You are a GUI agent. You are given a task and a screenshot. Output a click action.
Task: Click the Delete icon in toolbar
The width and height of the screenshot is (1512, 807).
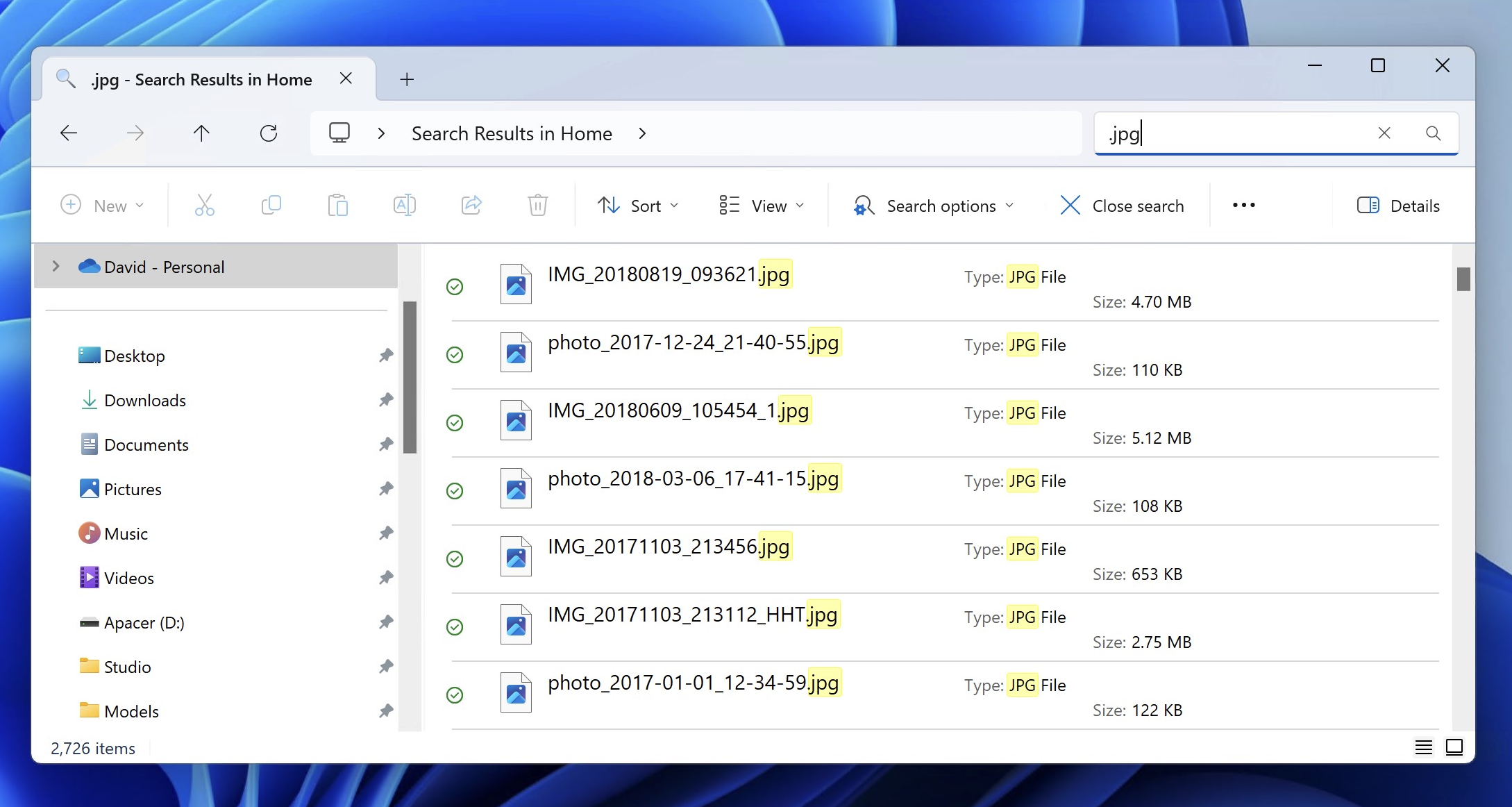[538, 205]
